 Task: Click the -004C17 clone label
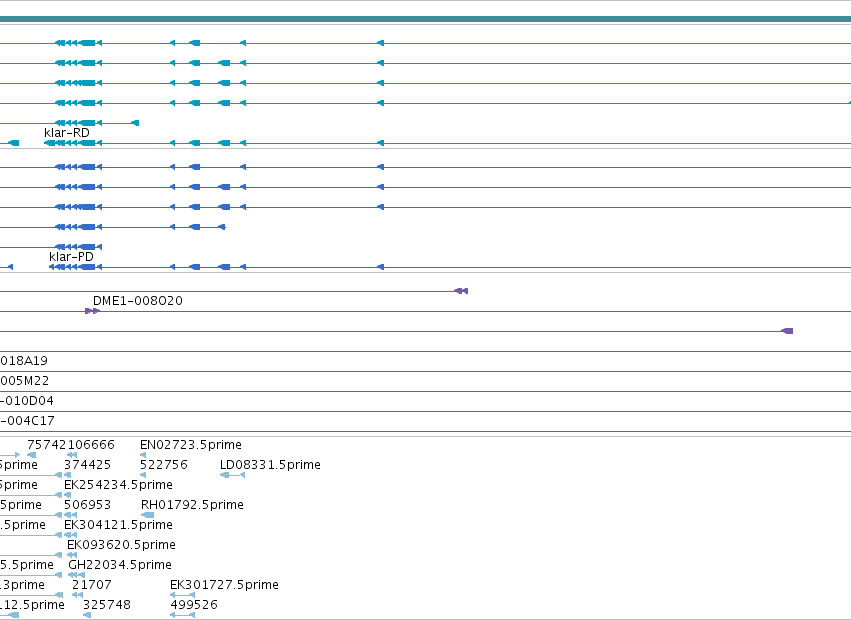tap(27, 421)
